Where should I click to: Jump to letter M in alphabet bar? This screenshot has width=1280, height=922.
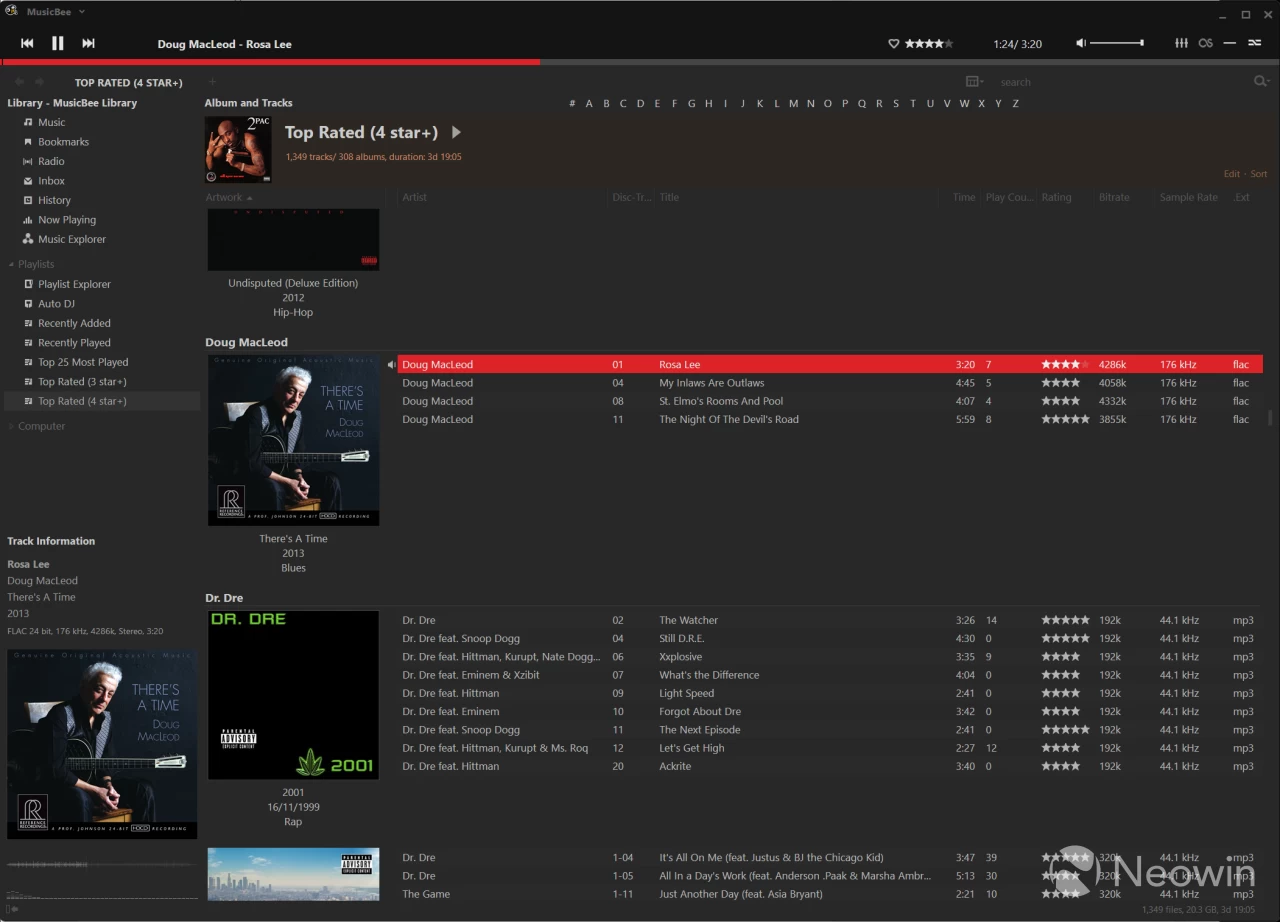(x=793, y=103)
